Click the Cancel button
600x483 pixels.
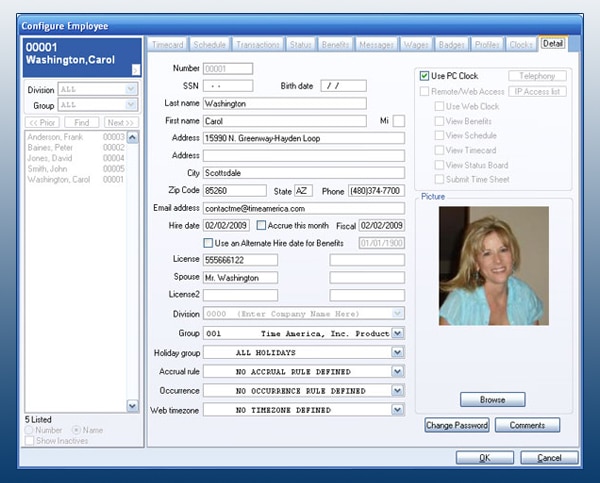[549, 458]
